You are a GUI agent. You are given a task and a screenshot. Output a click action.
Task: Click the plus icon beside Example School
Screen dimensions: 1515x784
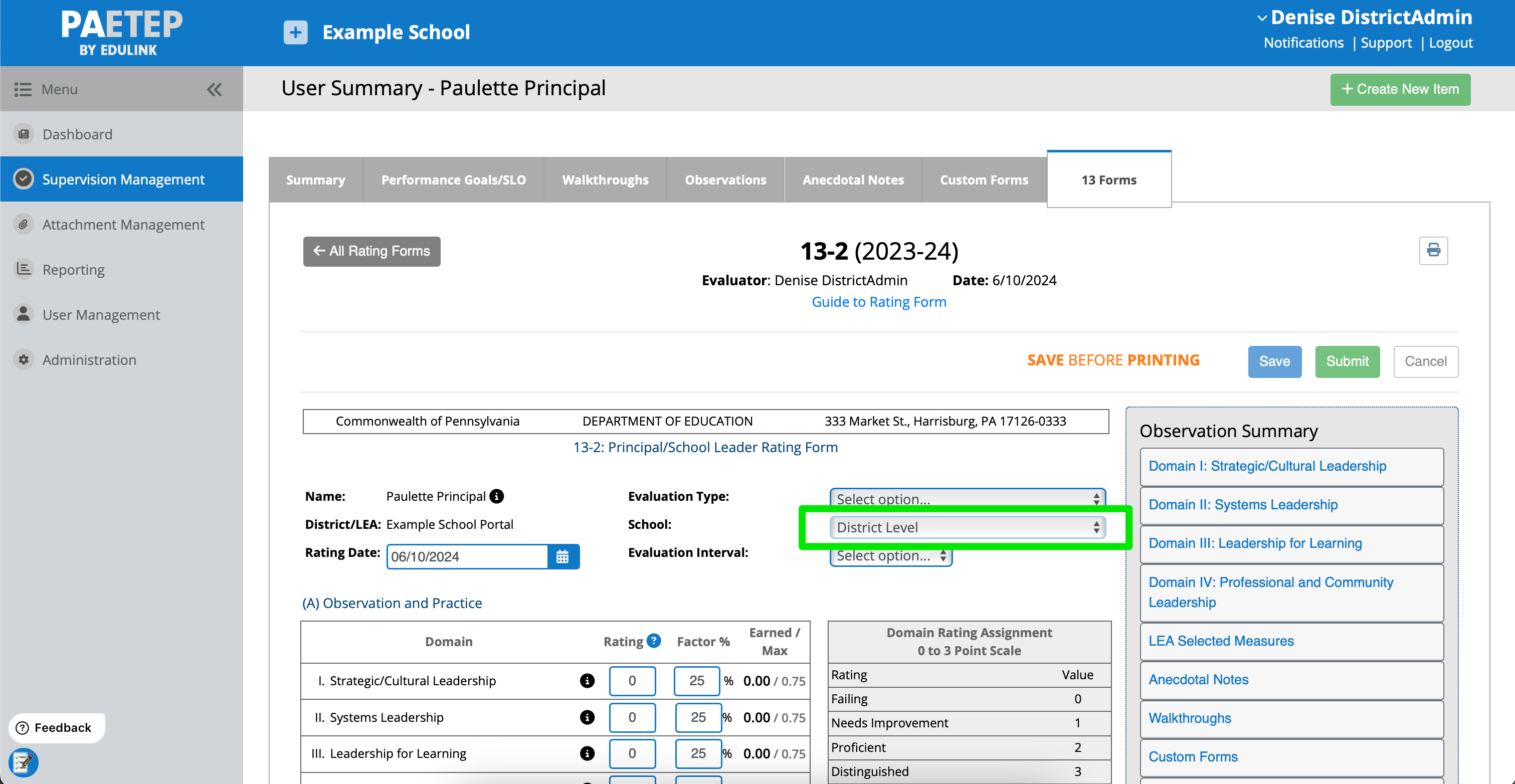(295, 33)
